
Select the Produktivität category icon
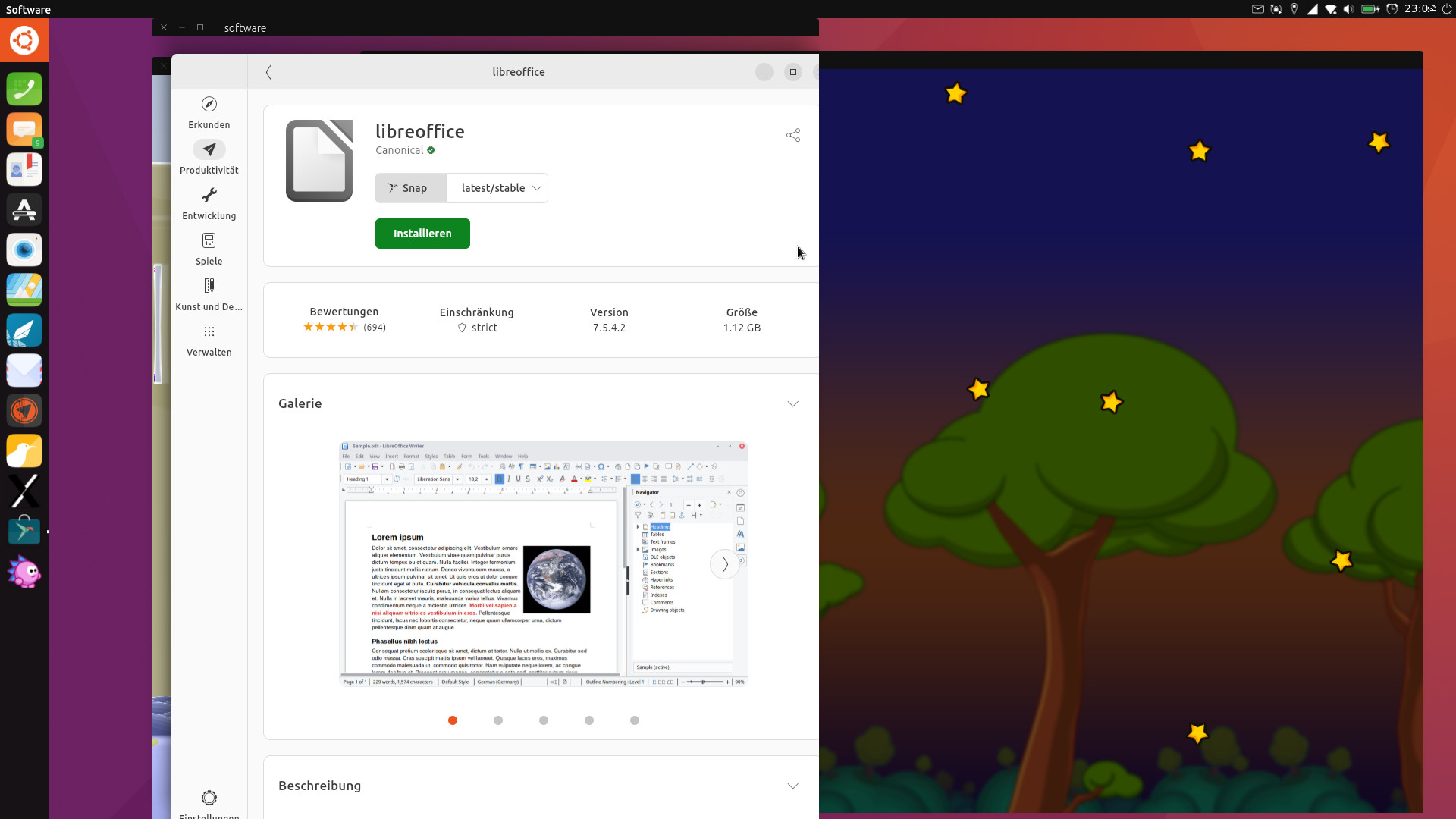click(209, 157)
